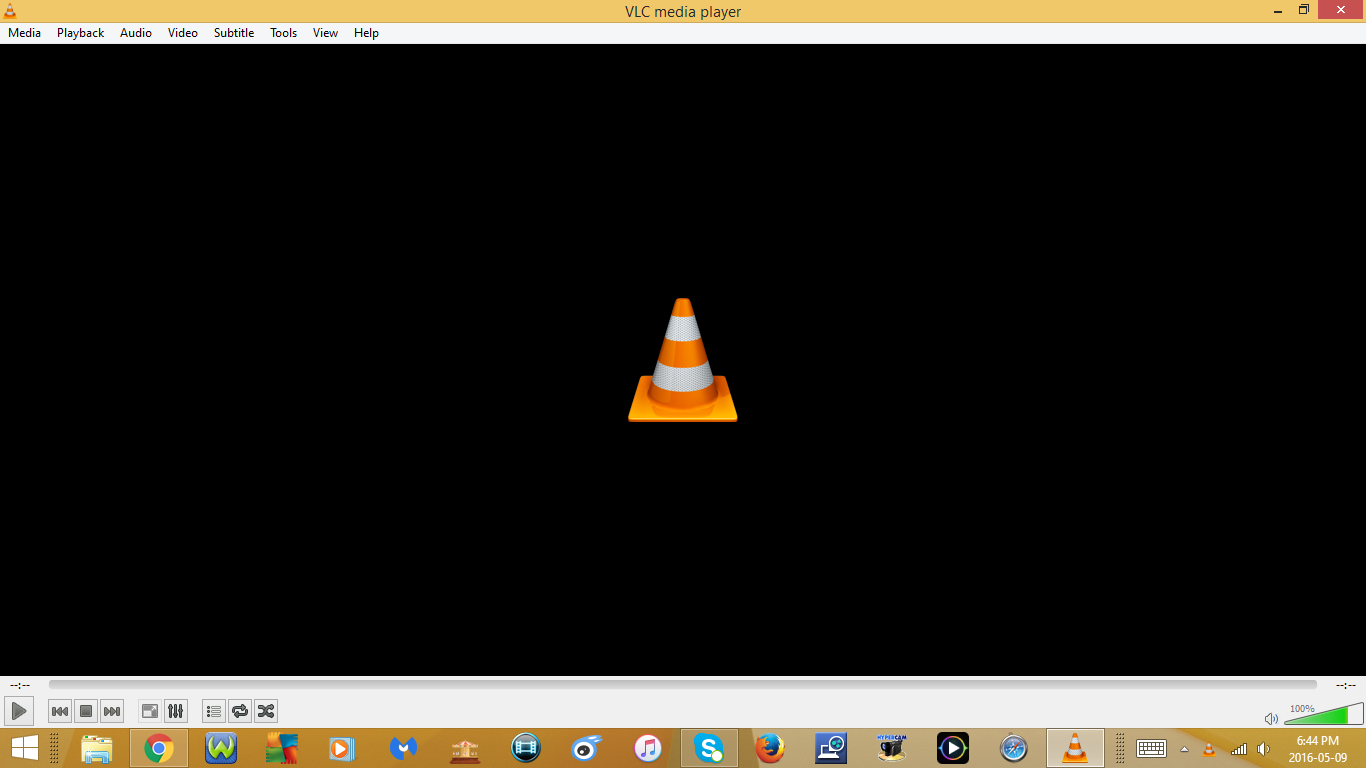Switch to Google Chrome in taskbar

tap(159, 748)
